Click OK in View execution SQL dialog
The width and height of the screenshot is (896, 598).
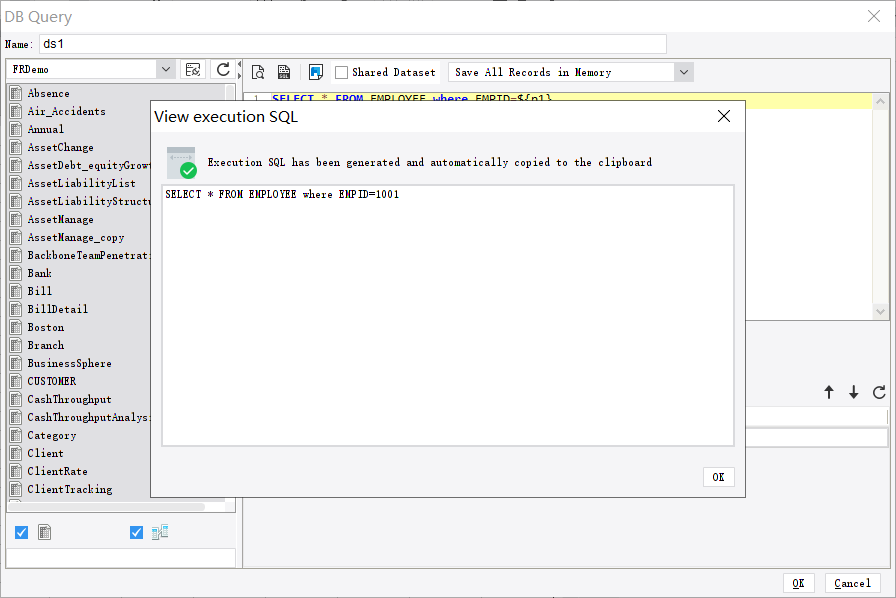click(718, 477)
